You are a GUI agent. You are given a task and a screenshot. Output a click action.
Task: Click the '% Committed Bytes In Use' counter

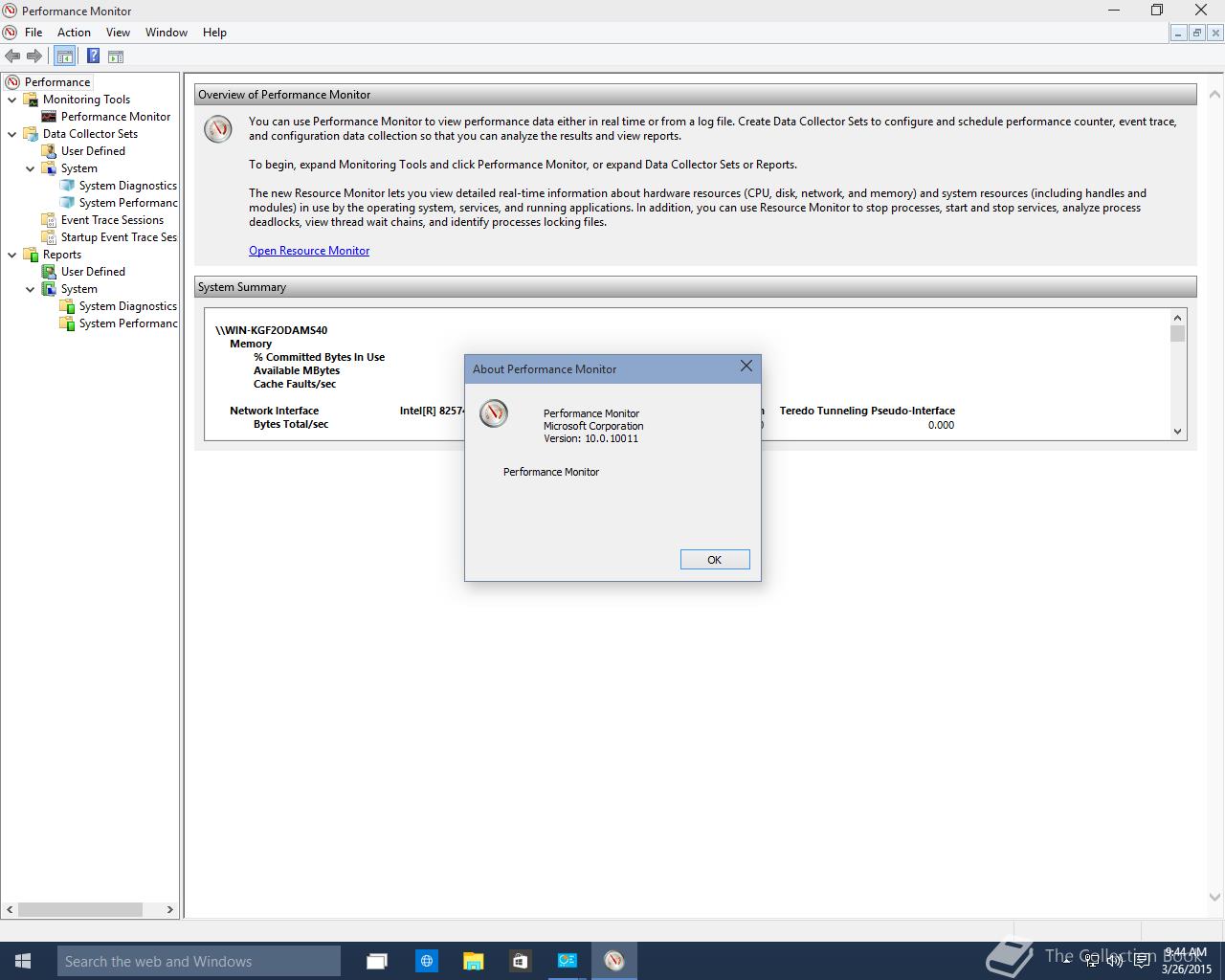[x=319, y=357]
